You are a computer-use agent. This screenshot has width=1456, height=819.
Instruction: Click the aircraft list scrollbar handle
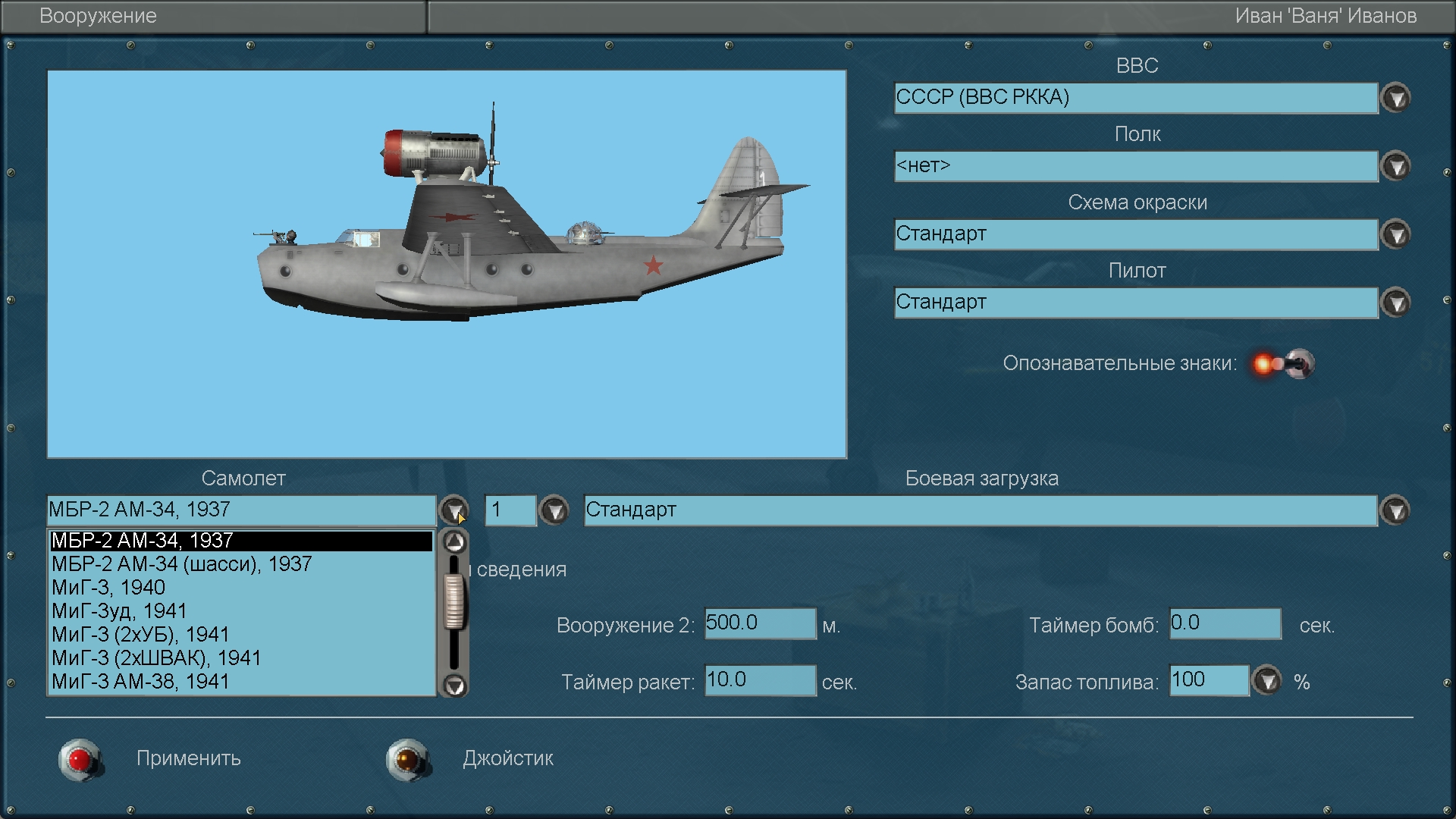(x=454, y=602)
